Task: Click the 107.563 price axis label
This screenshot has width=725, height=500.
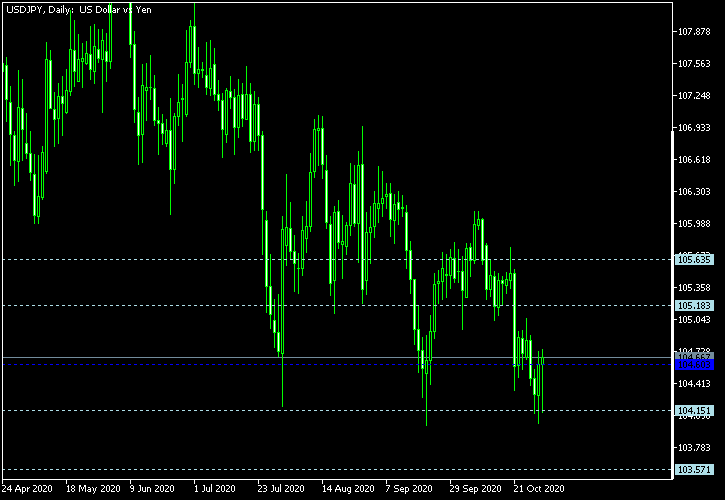Action: click(694, 64)
